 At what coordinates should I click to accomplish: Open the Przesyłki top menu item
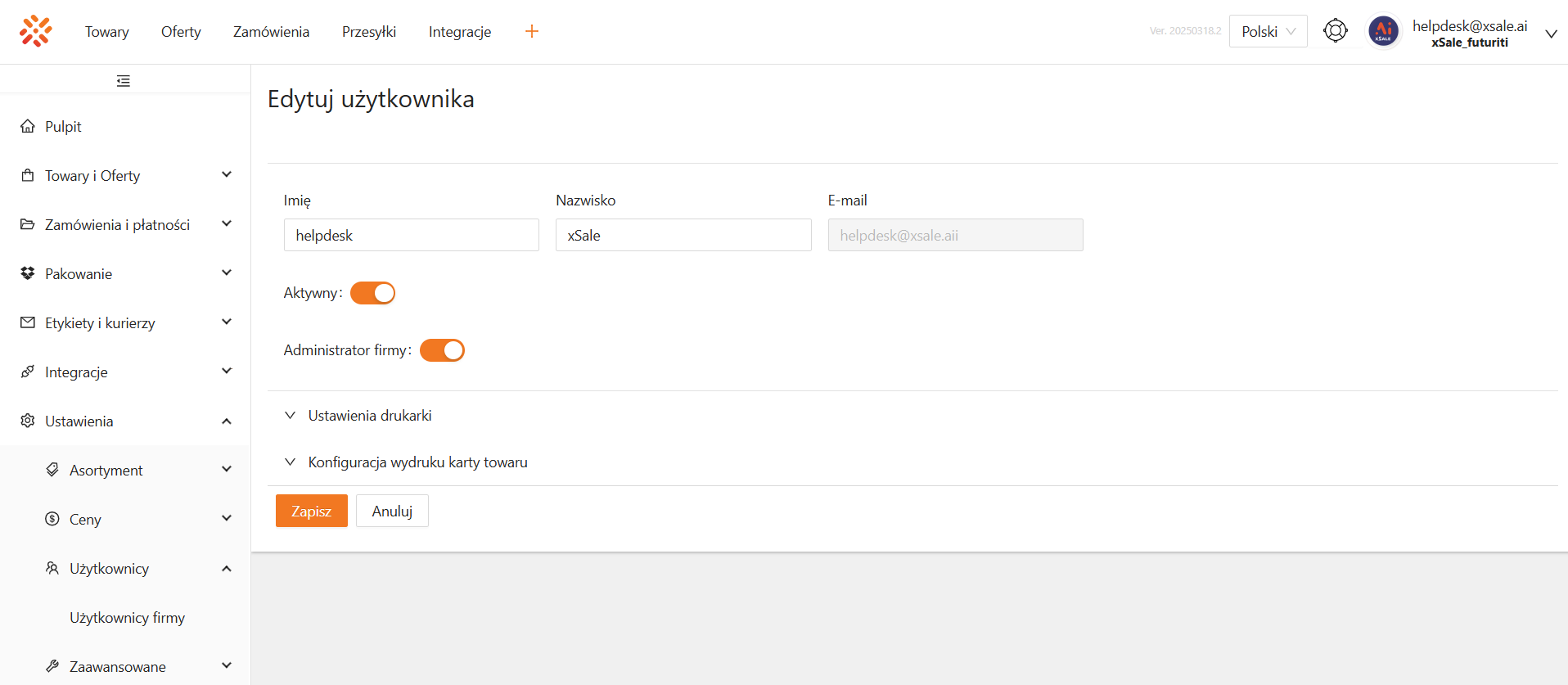point(368,31)
